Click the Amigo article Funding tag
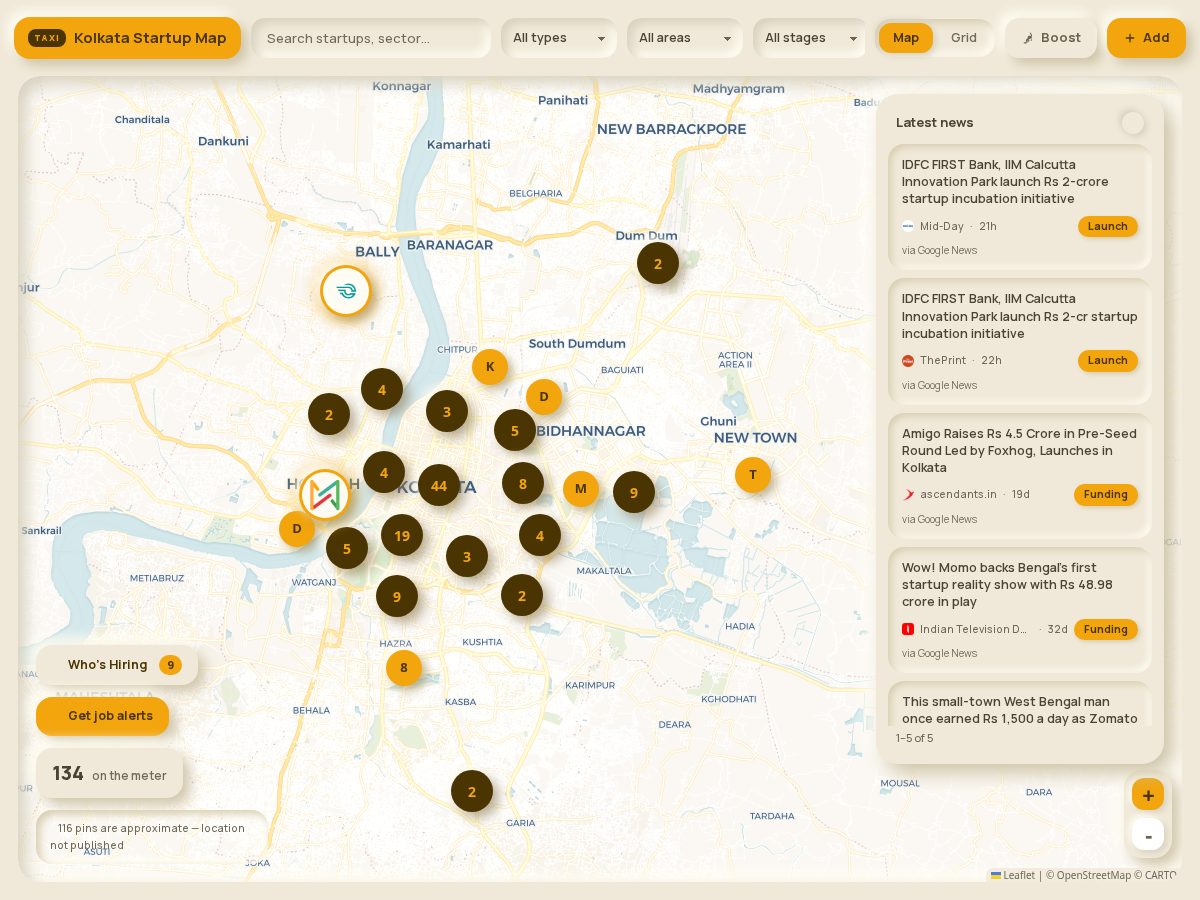The image size is (1200, 900). tap(1106, 494)
